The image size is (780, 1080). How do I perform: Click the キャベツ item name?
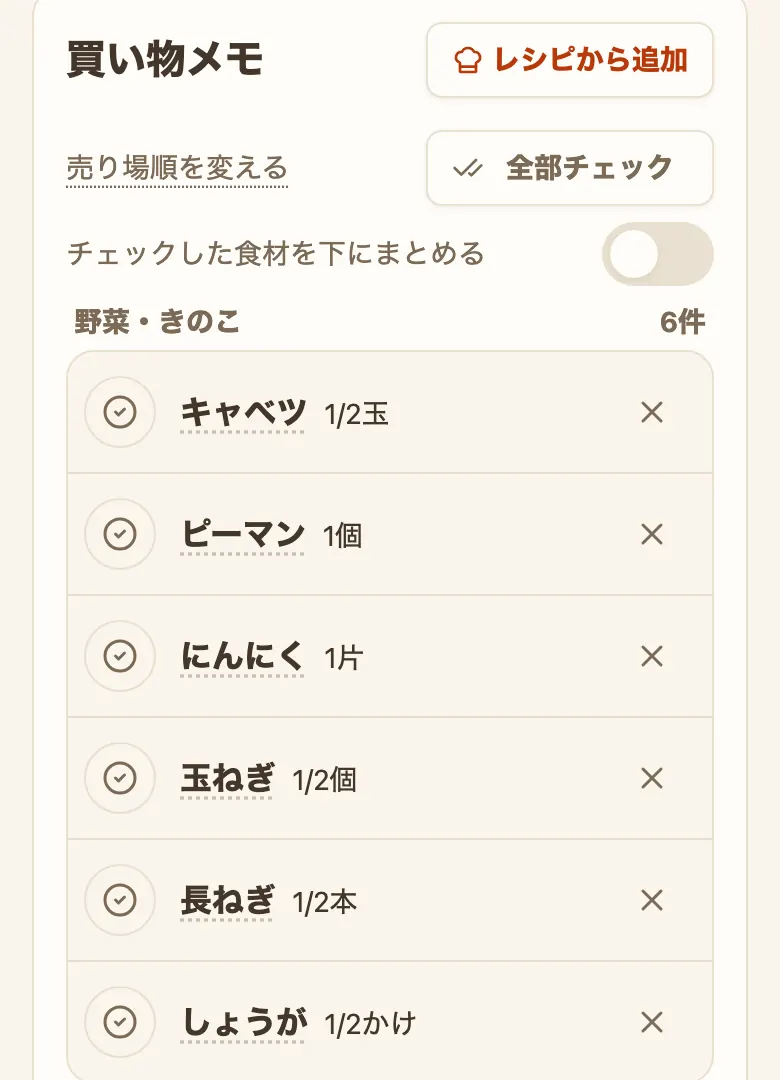[x=243, y=413]
